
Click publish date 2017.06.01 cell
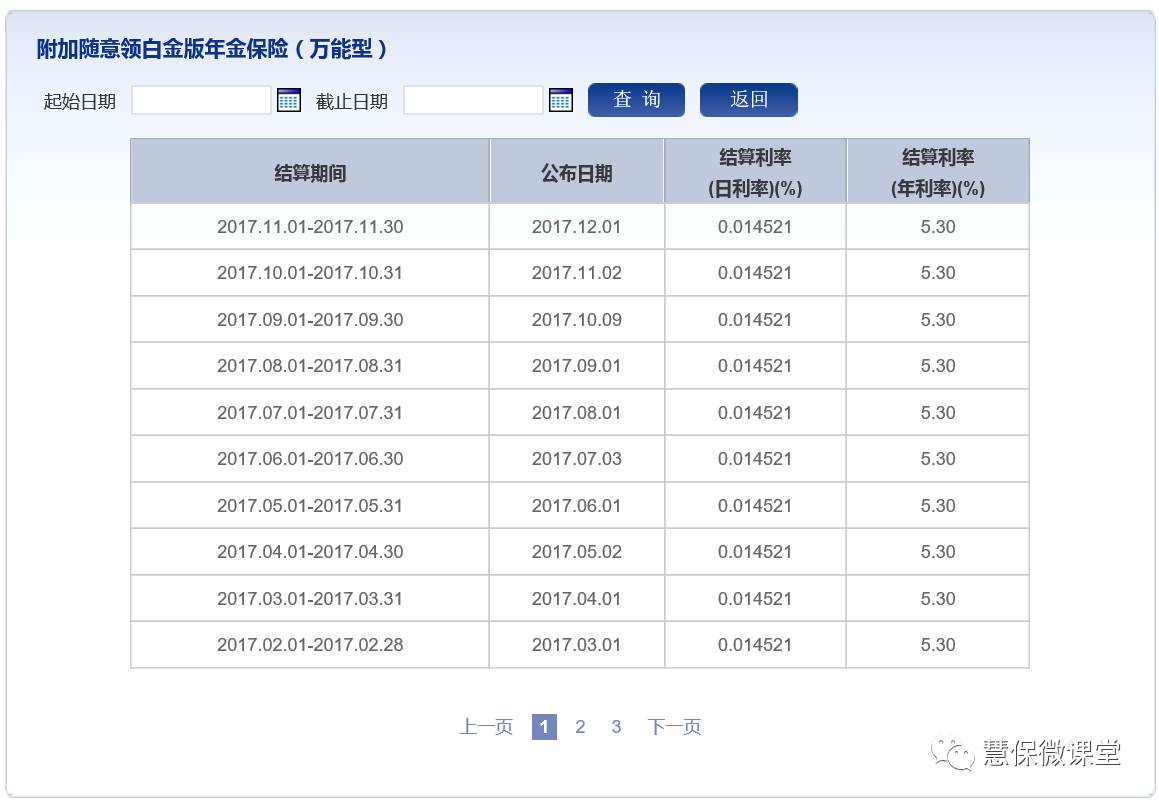pos(577,505)
